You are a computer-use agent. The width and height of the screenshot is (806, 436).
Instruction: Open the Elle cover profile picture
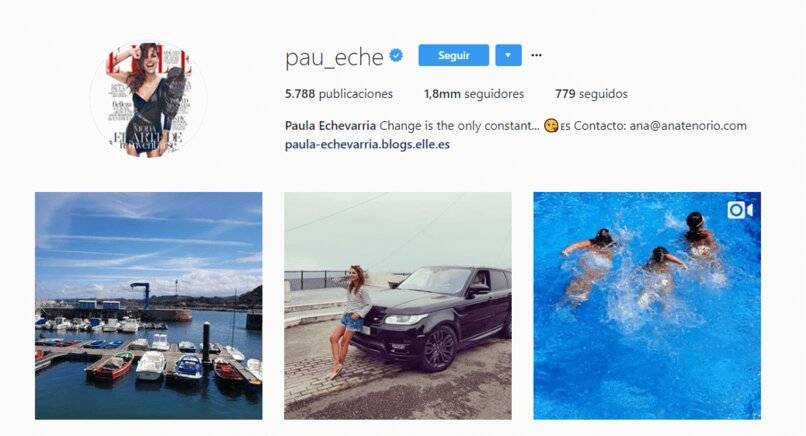click(x=149, y=99)
